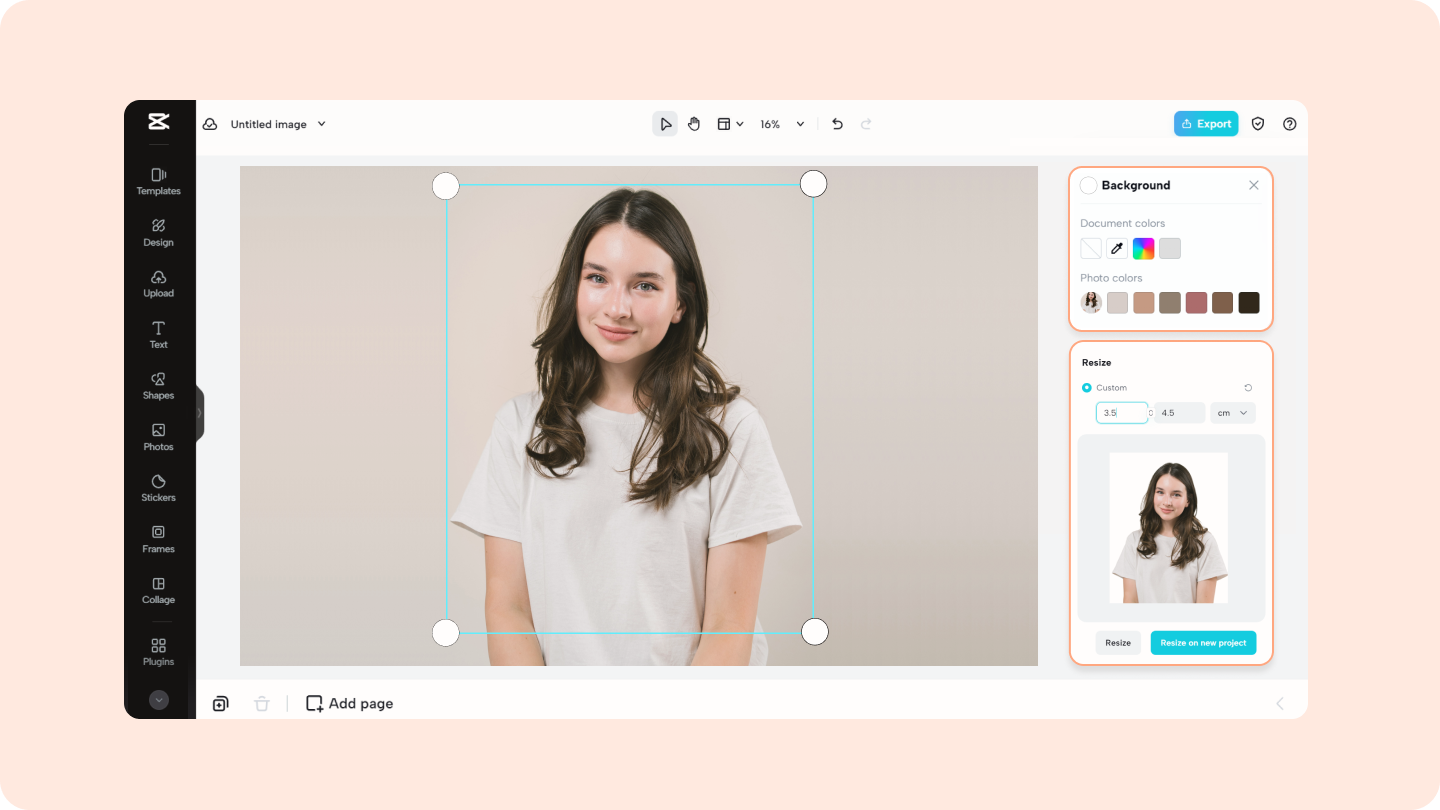Screen dimensions: 1440x810
Task: Open the shield protection icon
Action: [x=1258, y=124]
